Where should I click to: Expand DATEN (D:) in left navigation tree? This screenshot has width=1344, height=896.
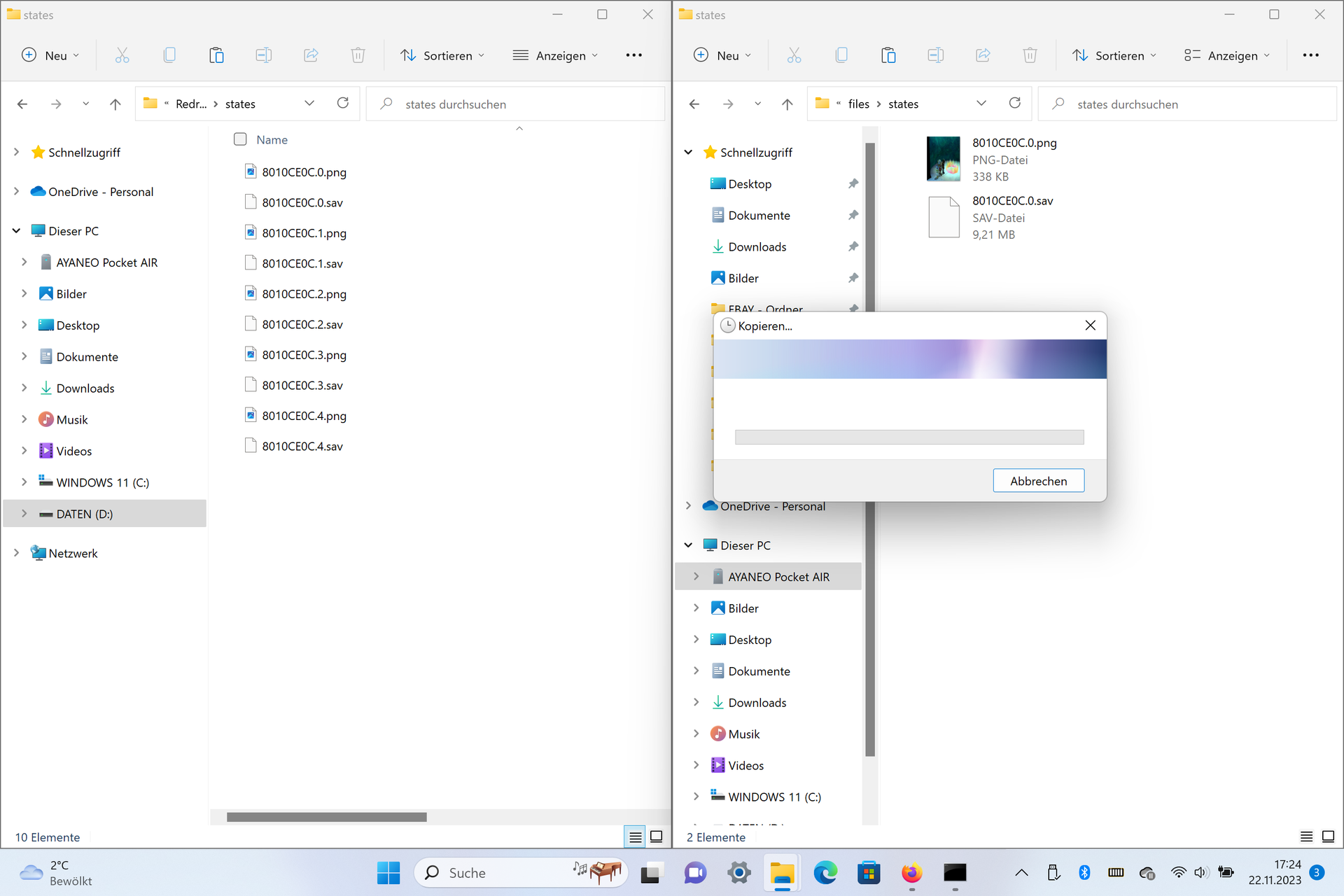coord(24,514)
